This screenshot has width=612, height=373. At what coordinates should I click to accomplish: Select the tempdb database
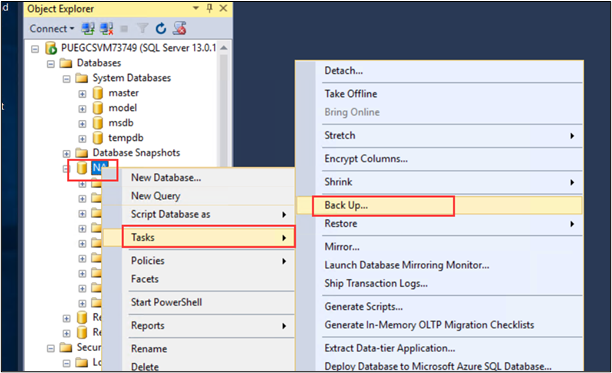[126, 138]
